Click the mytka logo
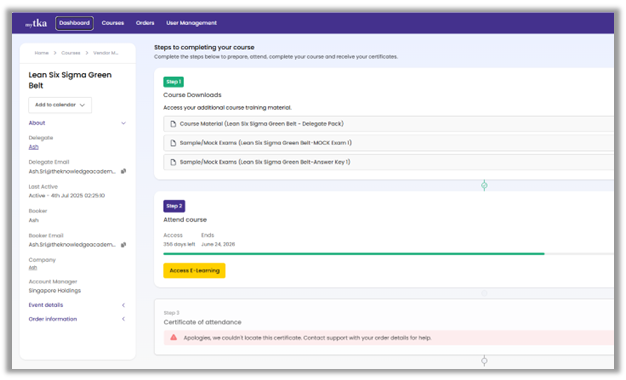626x380 pixels. (x=36, y=23)
